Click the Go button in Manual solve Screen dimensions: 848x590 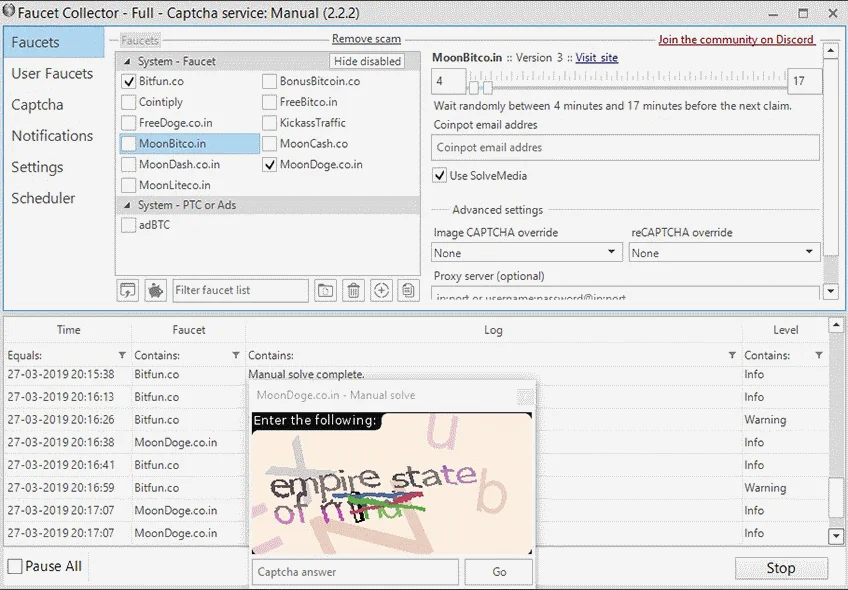[x=499, y=572]
